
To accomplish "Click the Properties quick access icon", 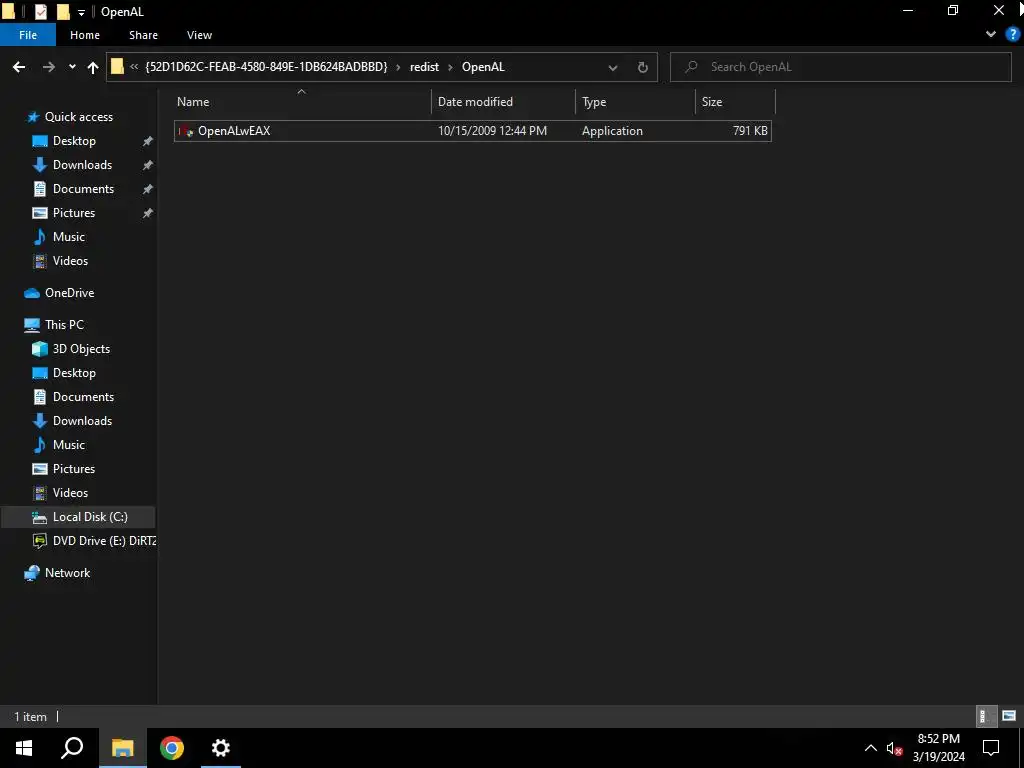I will coord(40,12).
